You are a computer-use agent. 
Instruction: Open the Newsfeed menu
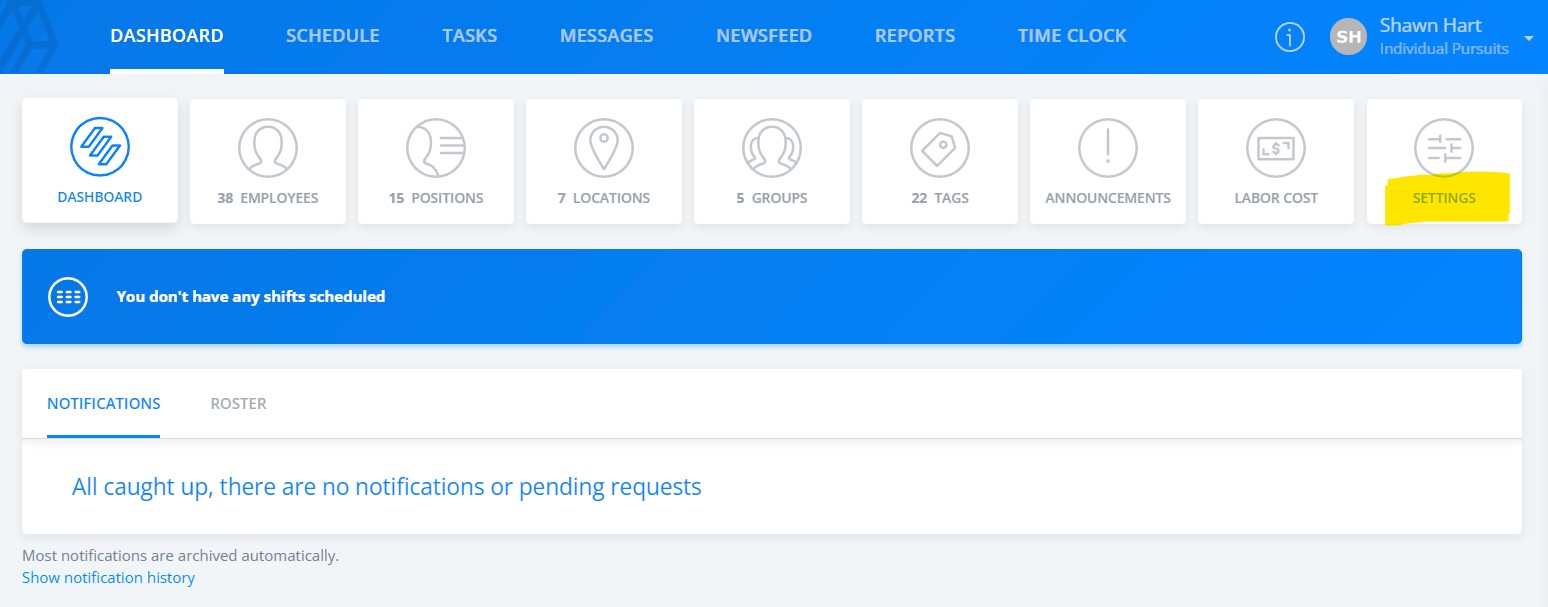pyautogui.click(x=764, y=36)
